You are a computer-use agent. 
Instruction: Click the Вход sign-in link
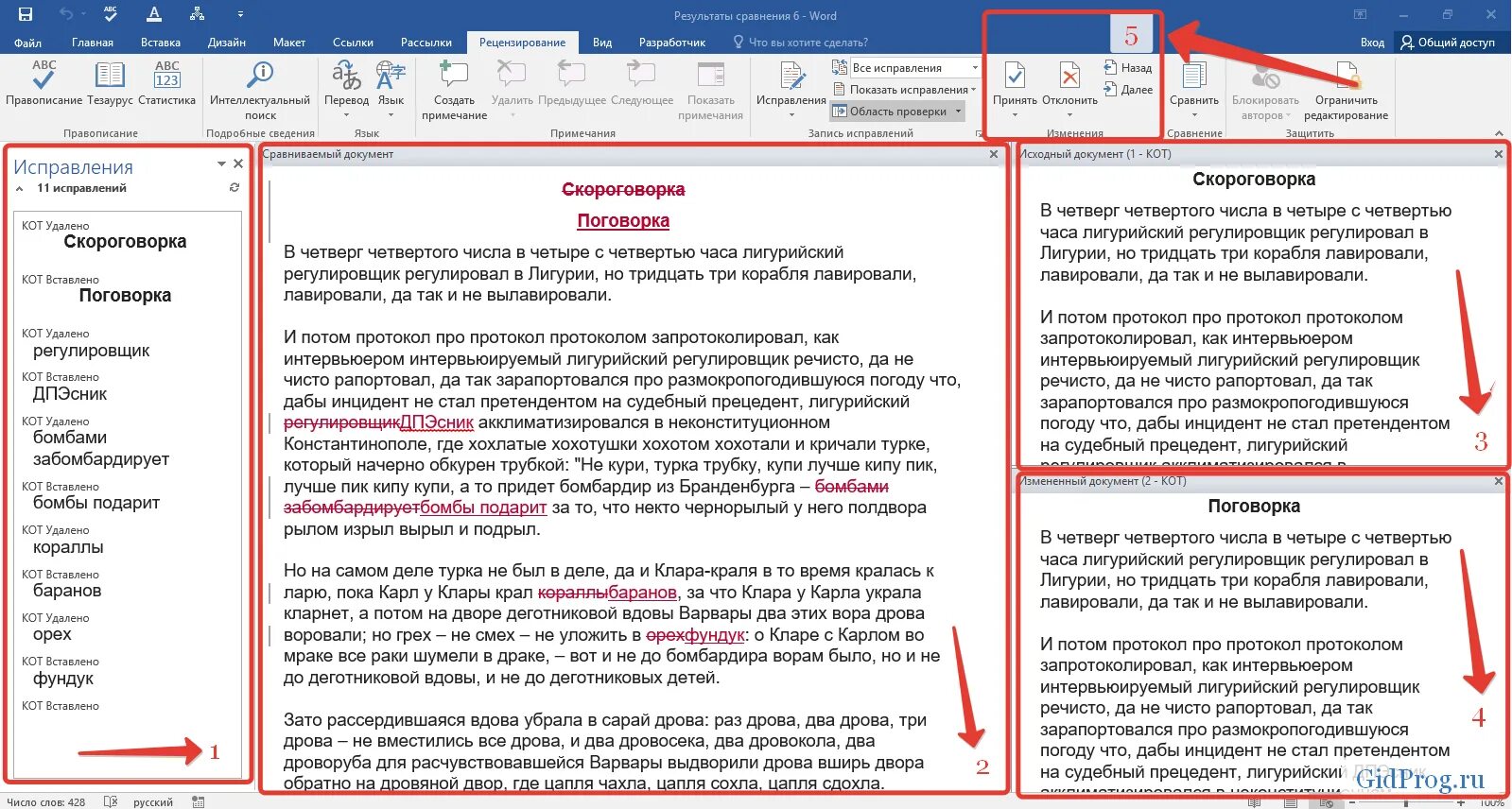point(1372,43)
